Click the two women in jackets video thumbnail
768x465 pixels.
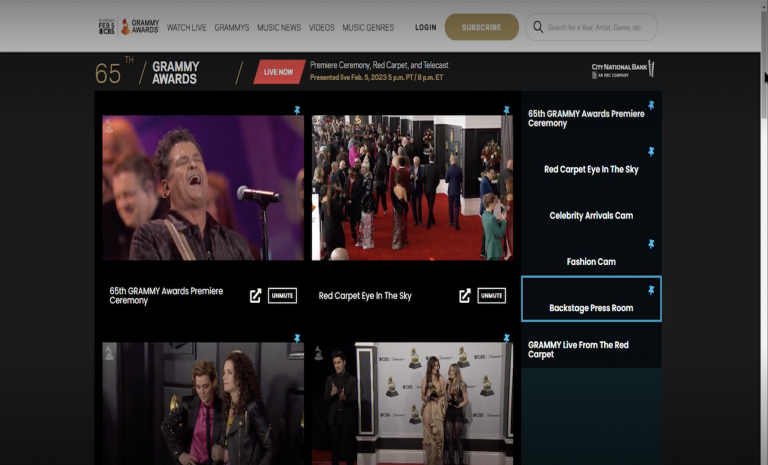tap(203, 403)
